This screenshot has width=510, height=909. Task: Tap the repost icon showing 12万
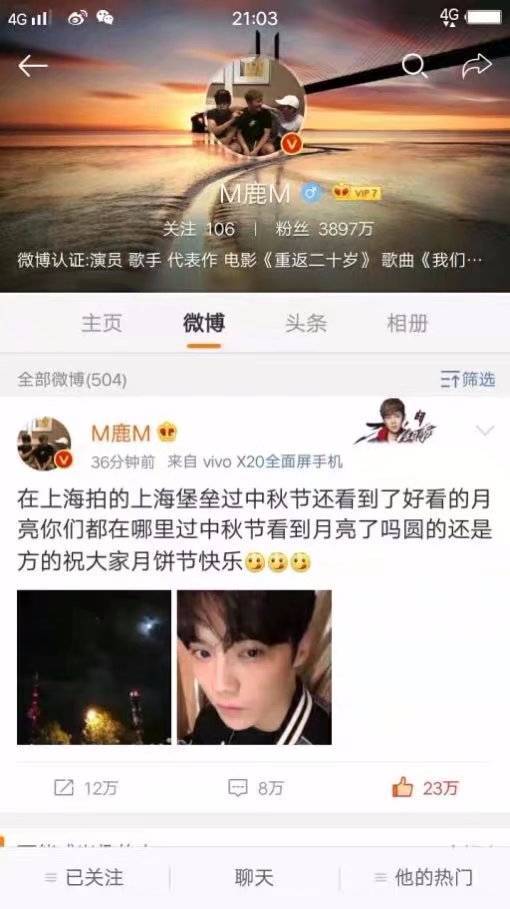[x=64, y=787]
